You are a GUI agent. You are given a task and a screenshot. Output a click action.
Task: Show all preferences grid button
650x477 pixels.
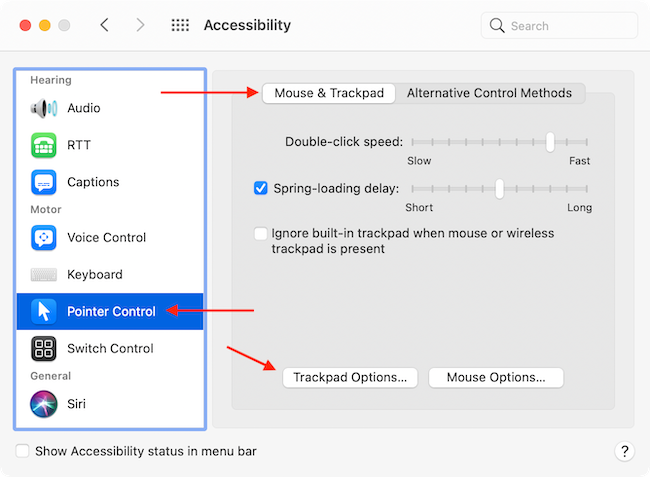[180, 26]
